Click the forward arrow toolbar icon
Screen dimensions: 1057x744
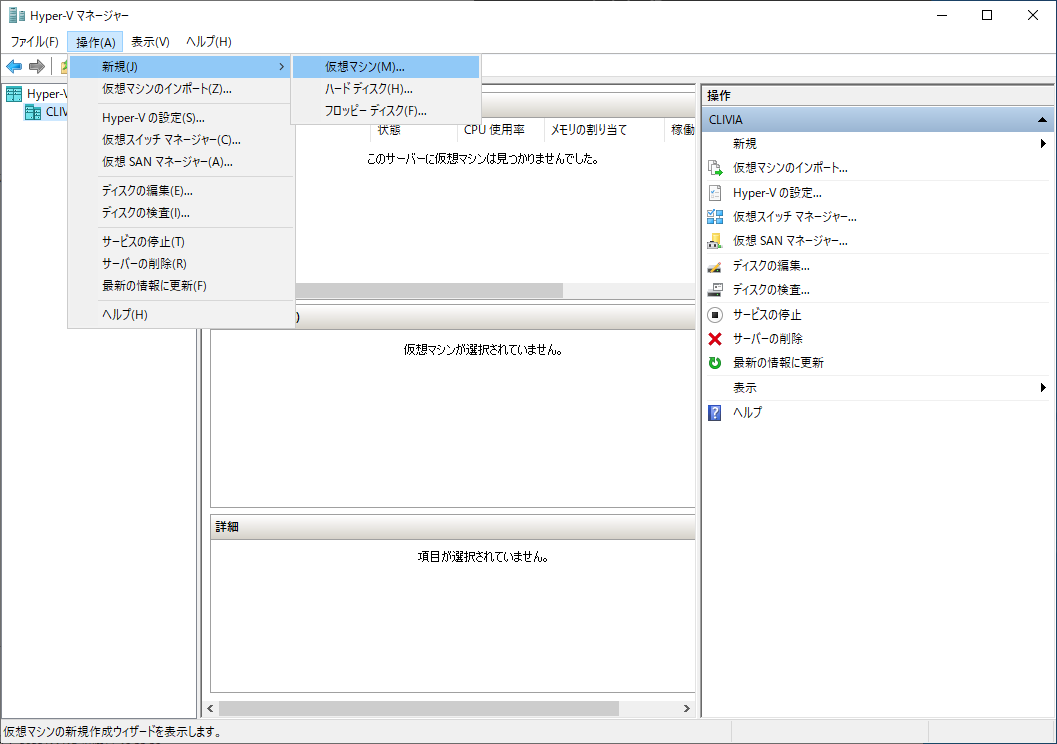(x=37, y=66)
